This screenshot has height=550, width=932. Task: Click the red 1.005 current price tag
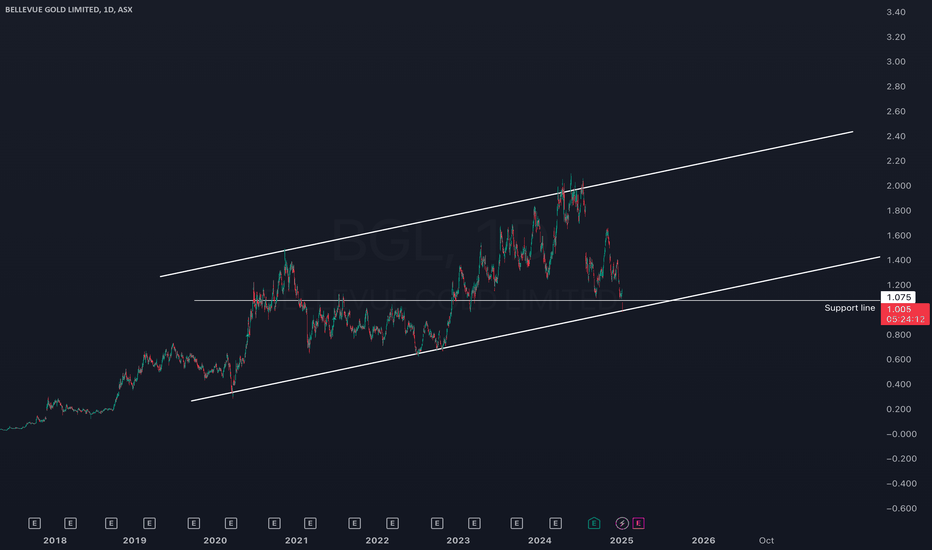pos(899,309)
